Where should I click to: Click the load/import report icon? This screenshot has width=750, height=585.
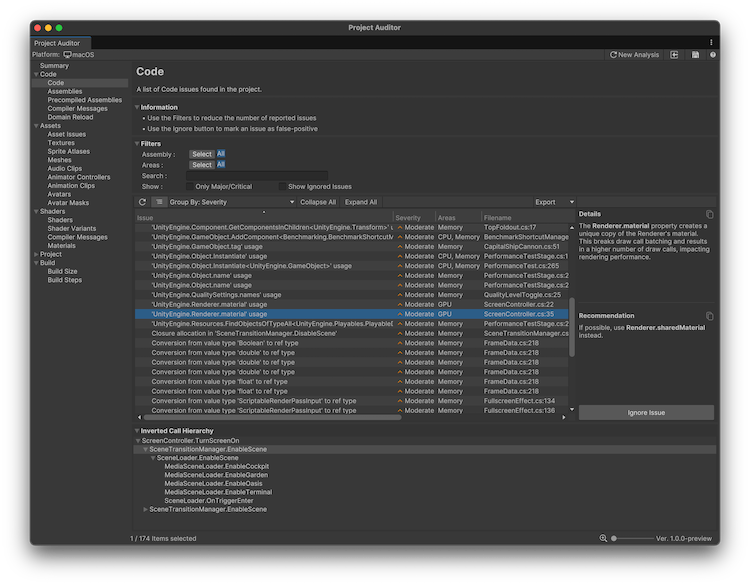(x=675, y=55)
